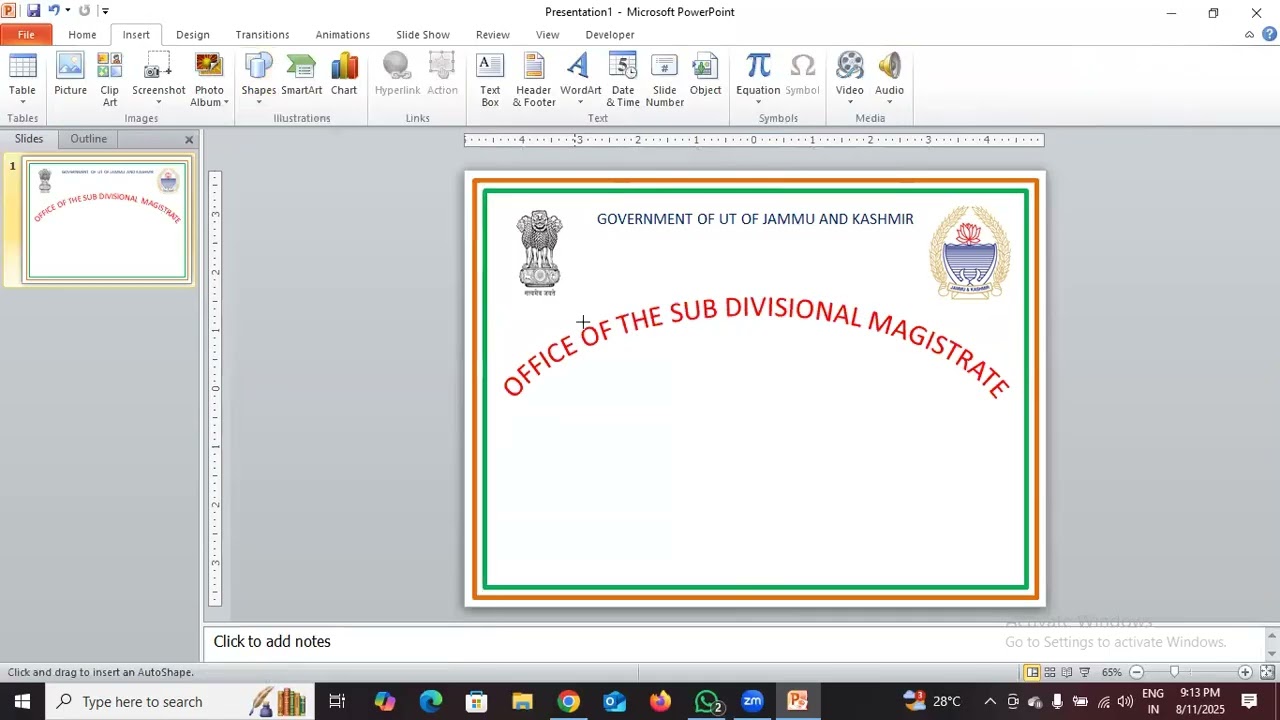
Task: Switch to the Design tab
Action: click(193, 35)
